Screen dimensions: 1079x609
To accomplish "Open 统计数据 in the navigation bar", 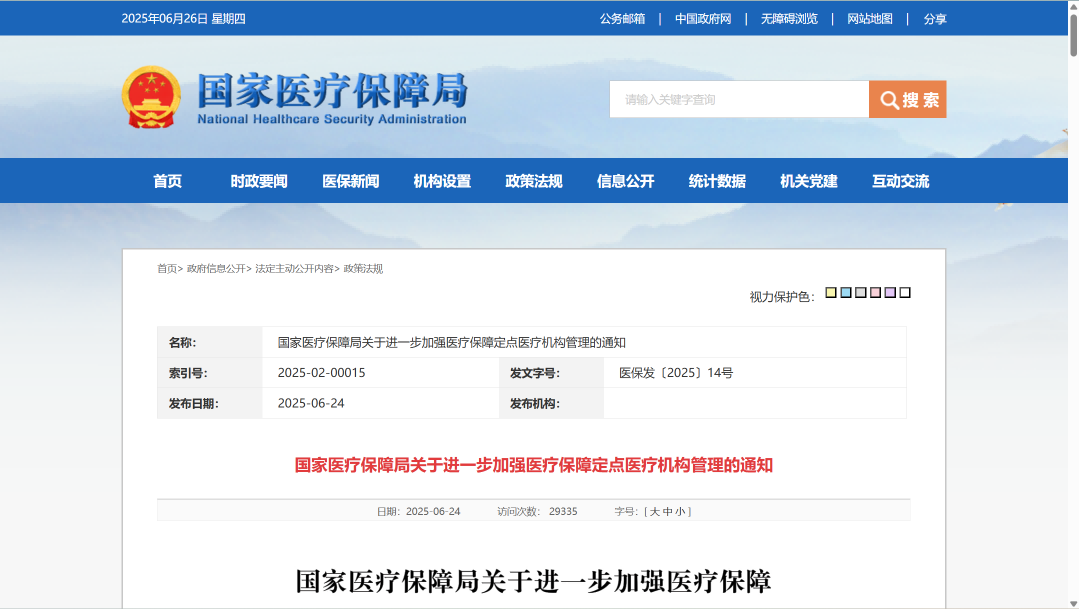I will click(x=717, y=181).
